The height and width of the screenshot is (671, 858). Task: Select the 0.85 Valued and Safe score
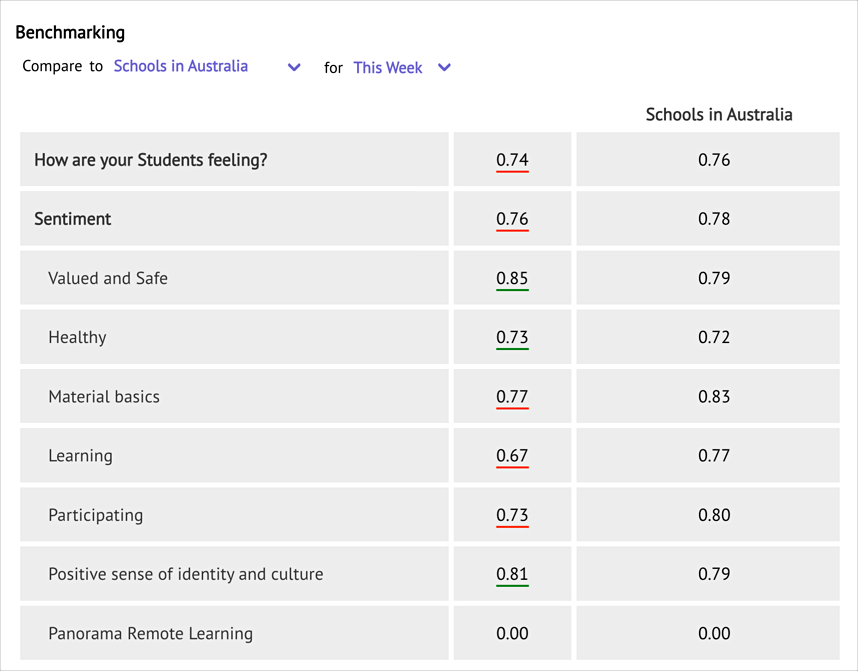pos(512,279)
